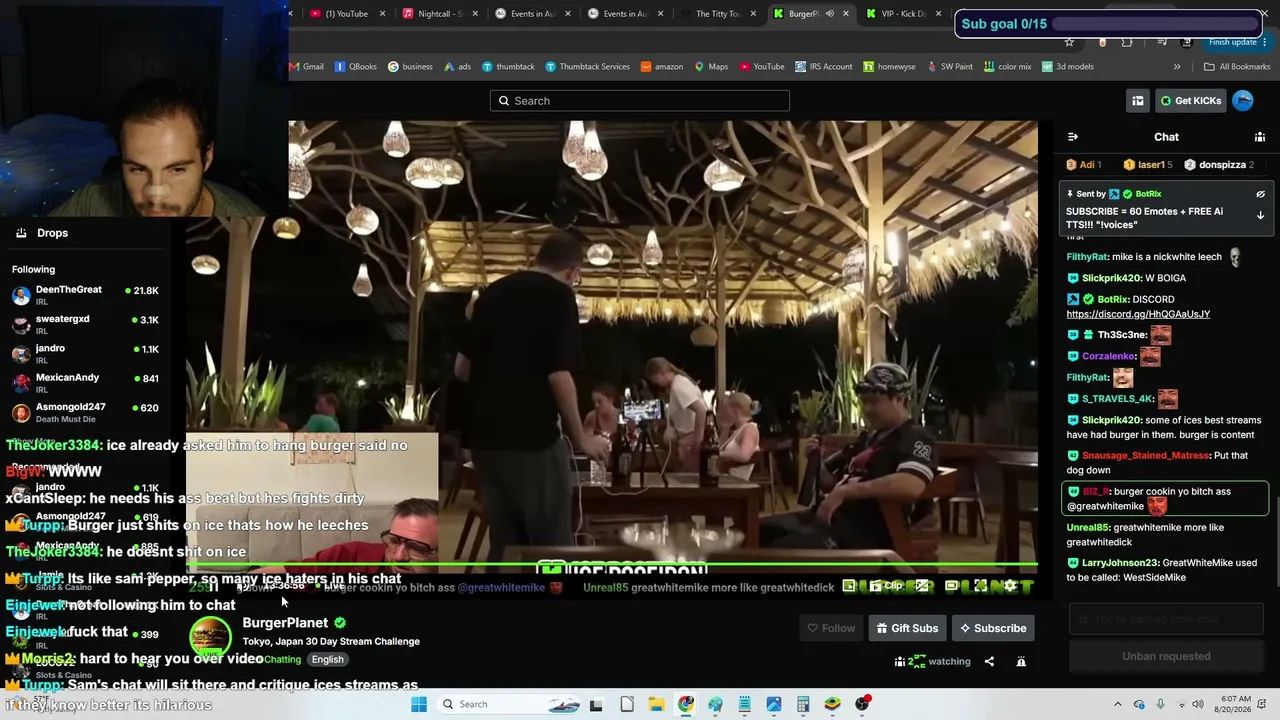This screenshot has width=1280, height=720.
Task: Click the English language tag
Action: click(x=327, y=659)
